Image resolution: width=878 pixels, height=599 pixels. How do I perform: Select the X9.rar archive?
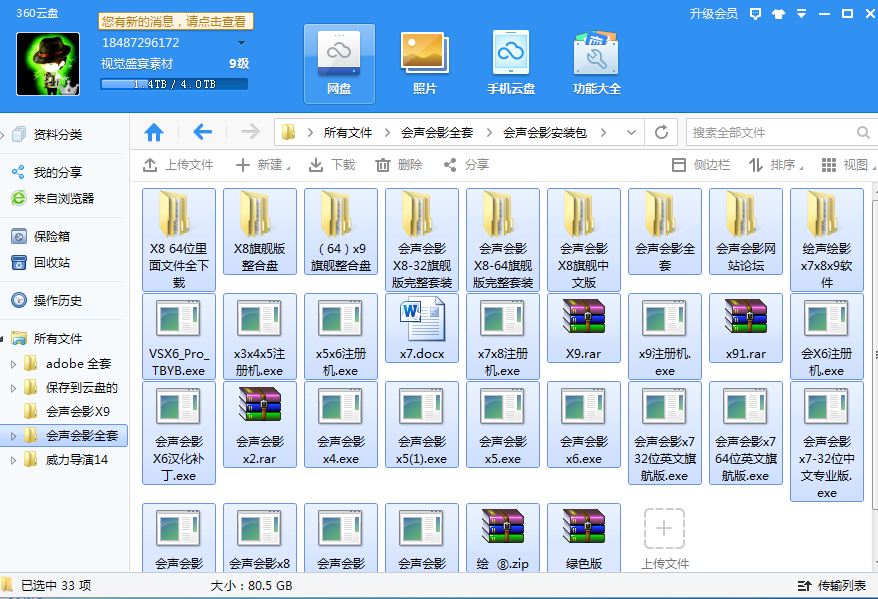pos(584,328)
